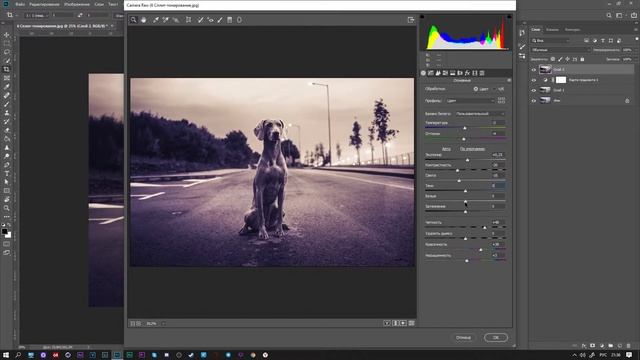The image size is (640, 360).
Task: Open the layer blend mode dropdown
Action: point(560,50)
